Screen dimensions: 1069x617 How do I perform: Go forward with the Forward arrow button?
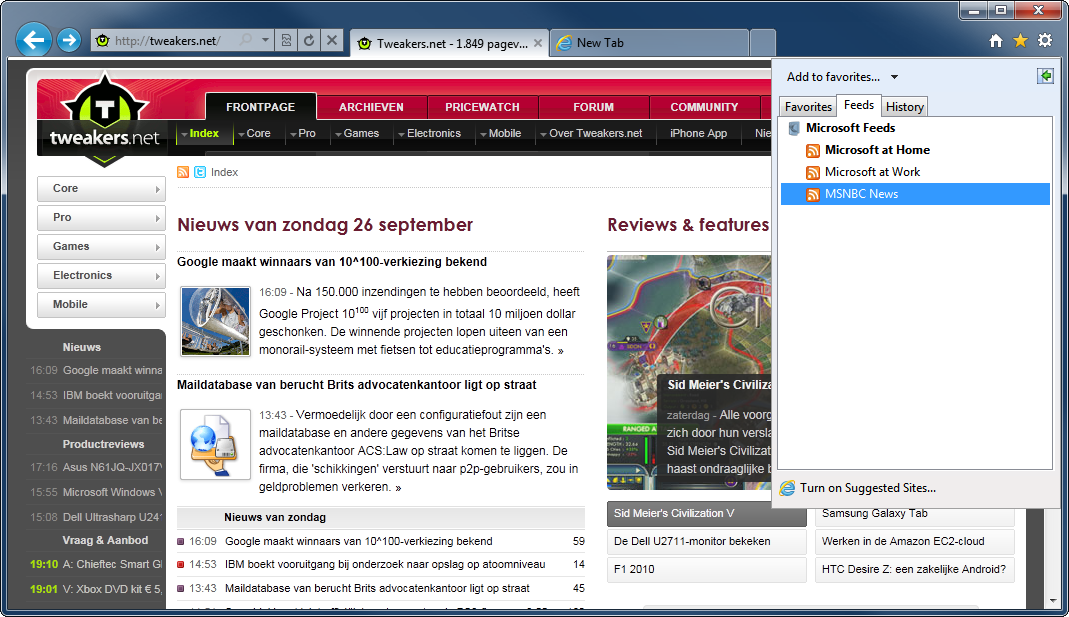tap(69, 40)
